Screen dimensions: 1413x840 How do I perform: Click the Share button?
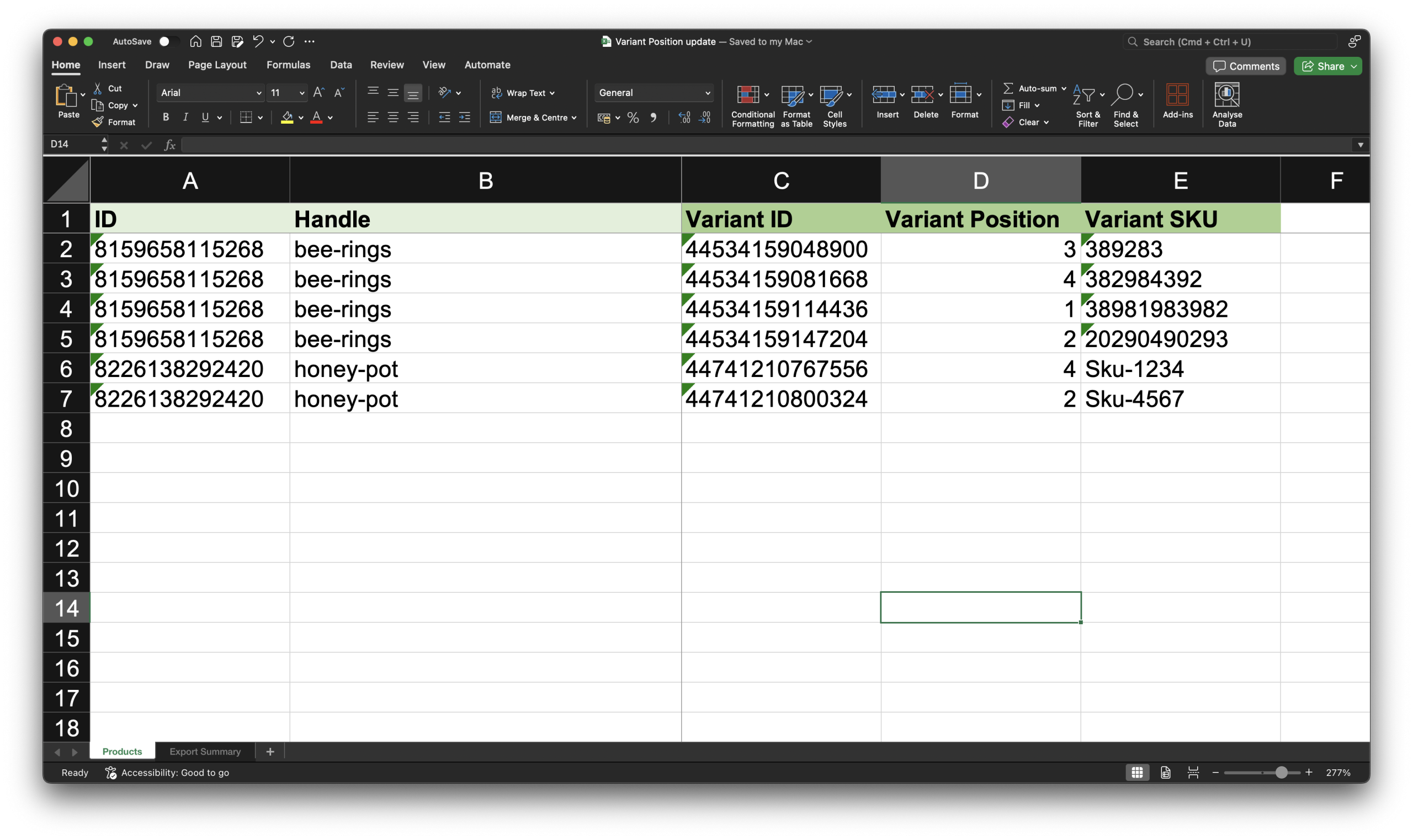[x=1327, y=66]
